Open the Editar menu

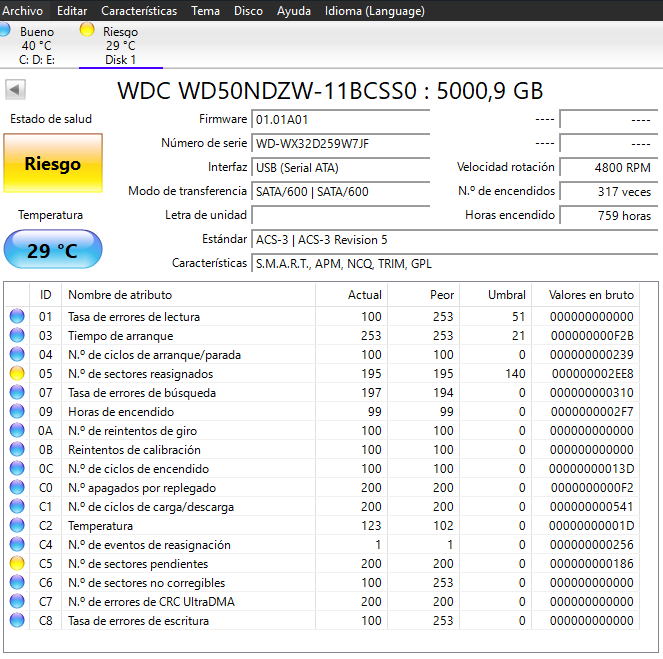tap(72, 11)
